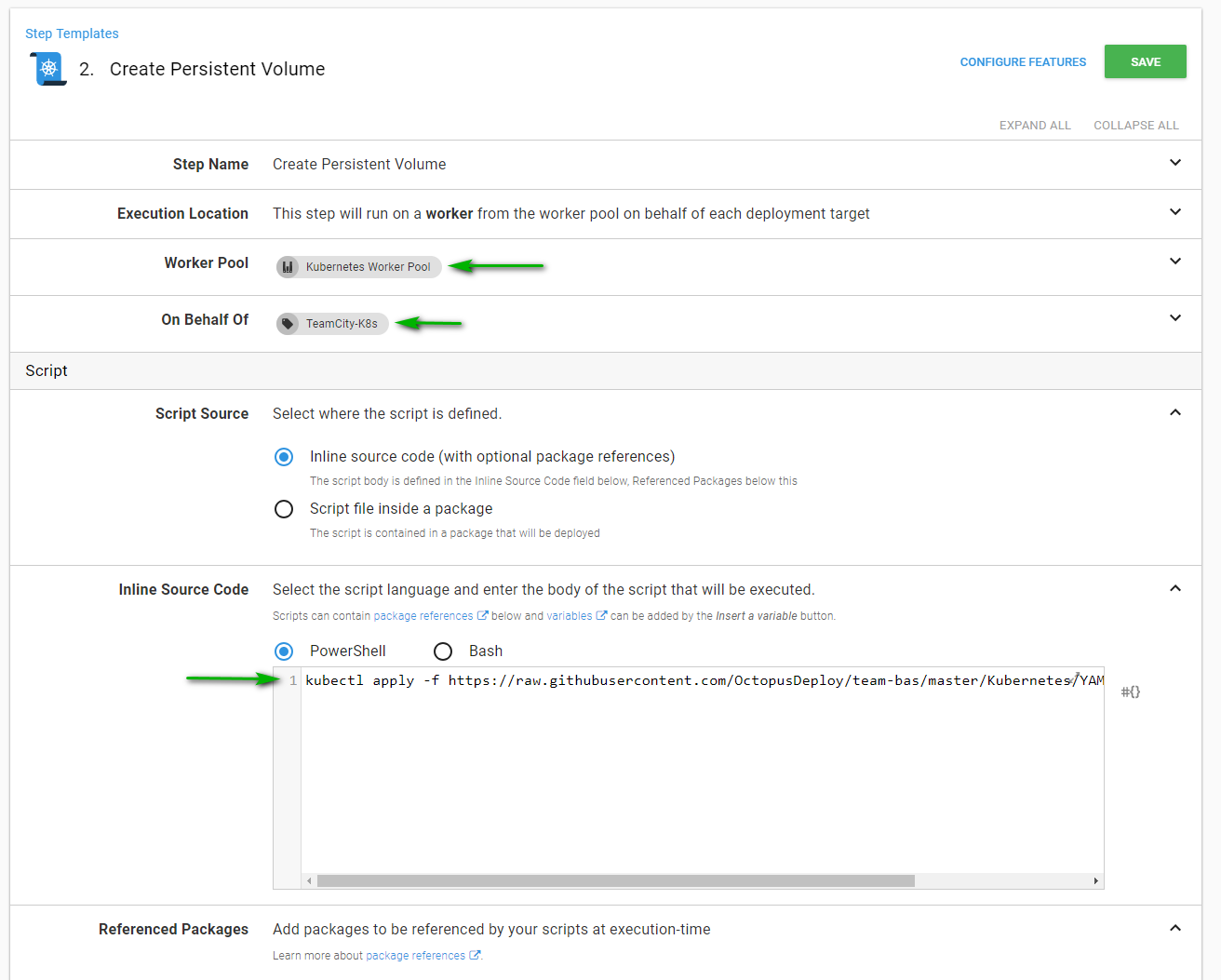Click EXPAND ALL sections

1035,125
